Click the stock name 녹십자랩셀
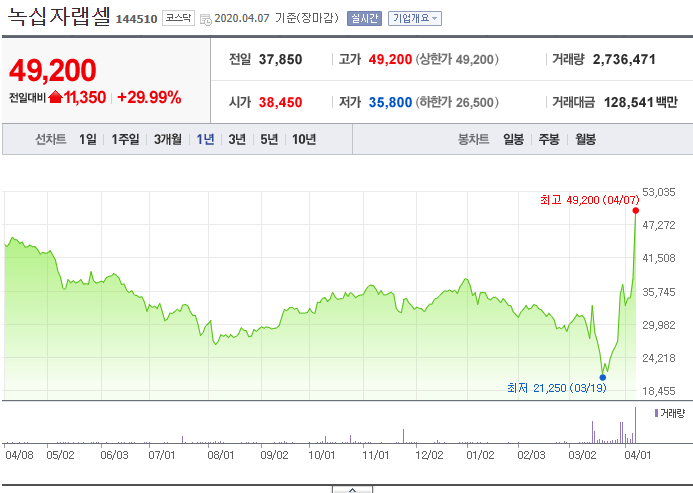Image resolution: width=693 pixels, height=493 pixels. tap(59, 16)
